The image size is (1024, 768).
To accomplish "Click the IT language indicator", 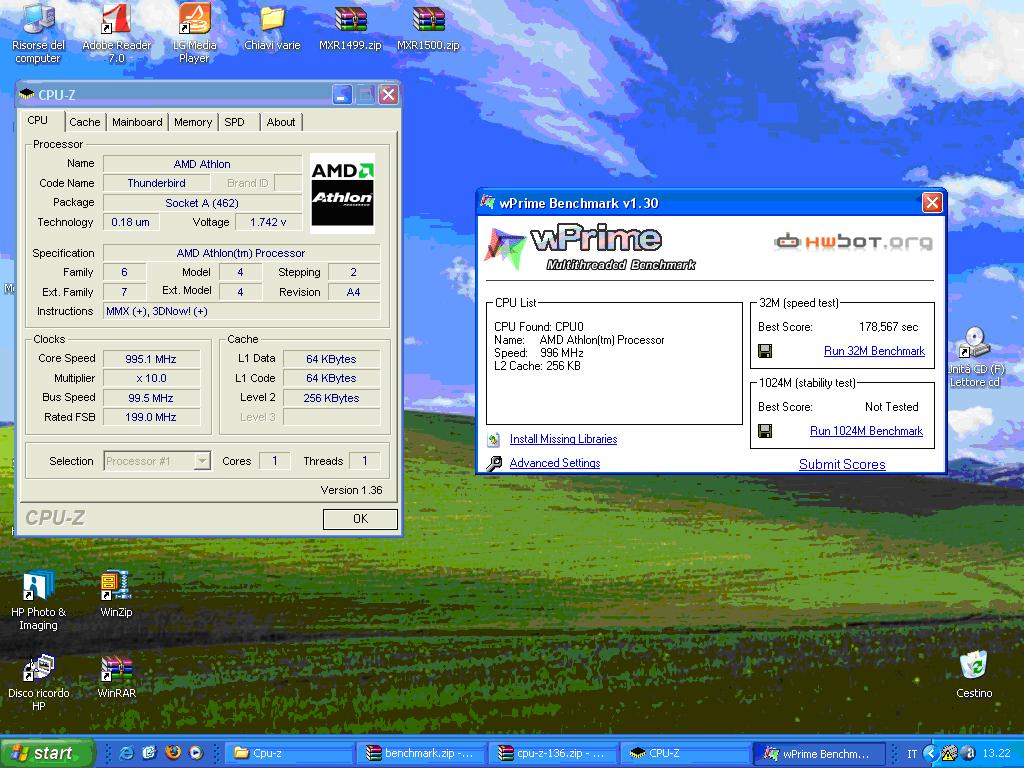I will [x=912, y=754].
